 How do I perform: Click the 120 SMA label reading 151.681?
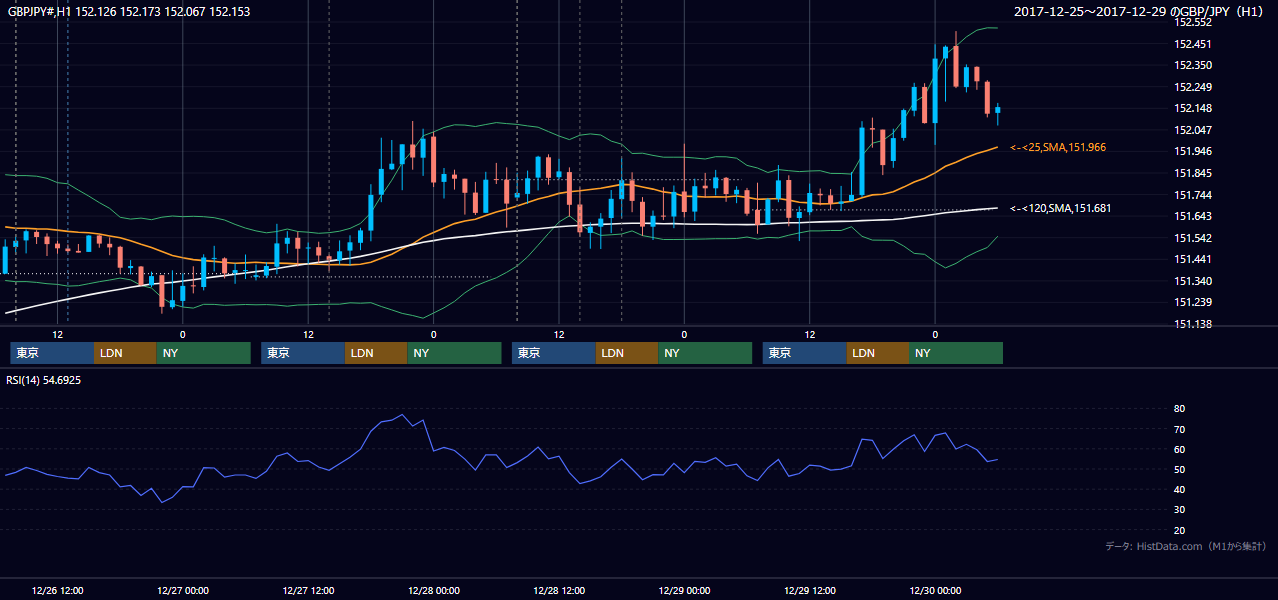[x=1060, y=208]
